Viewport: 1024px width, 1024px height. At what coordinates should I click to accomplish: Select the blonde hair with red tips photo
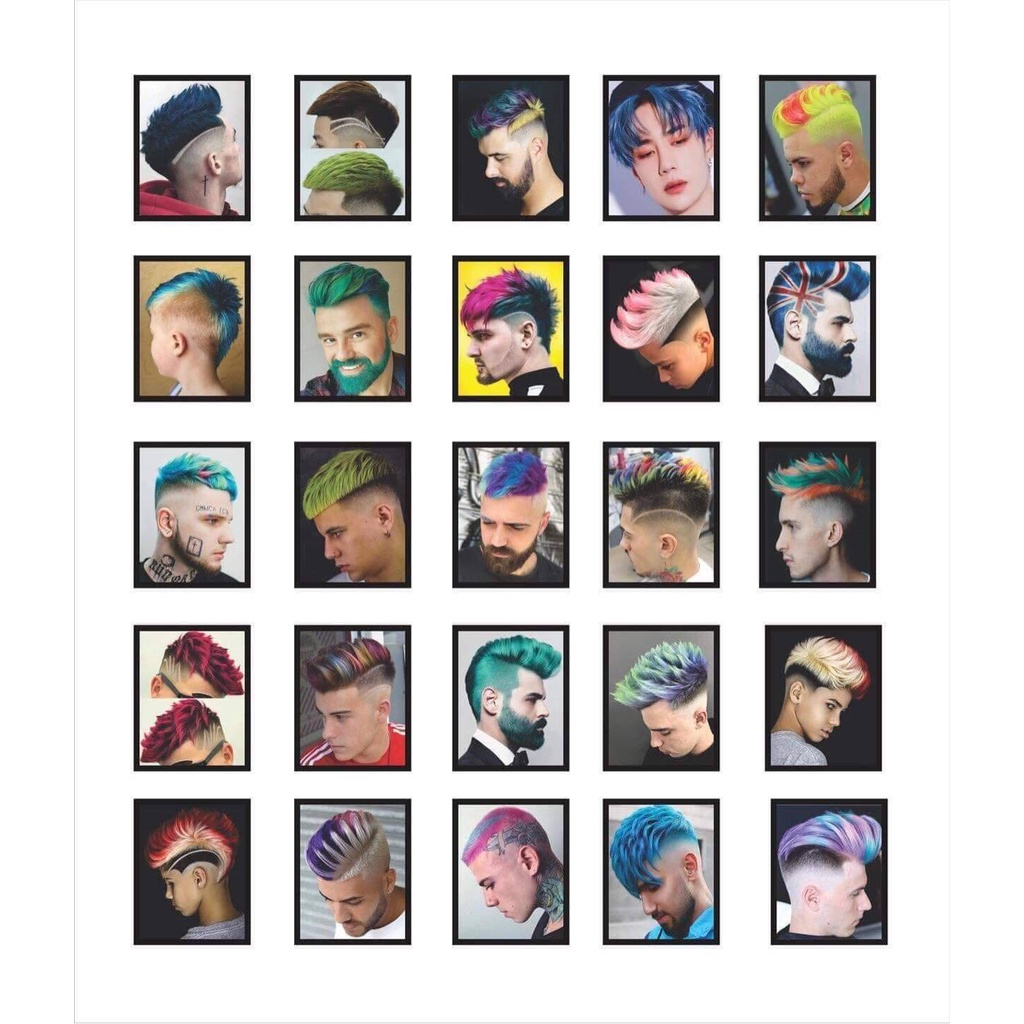[823, 698]
